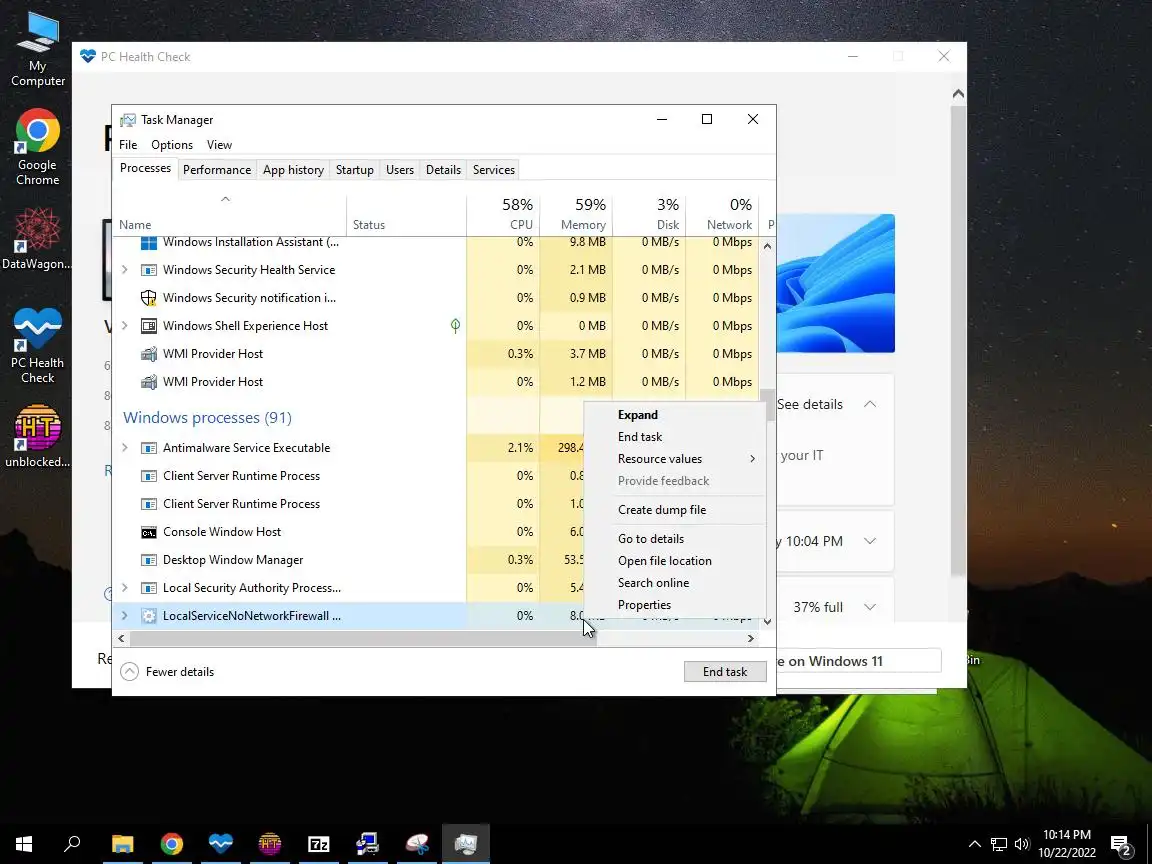Image resolution: width=1152 pixels, height=864 pixels.
Task: Sort by the Name column header
Action: (x=229, y=214)
